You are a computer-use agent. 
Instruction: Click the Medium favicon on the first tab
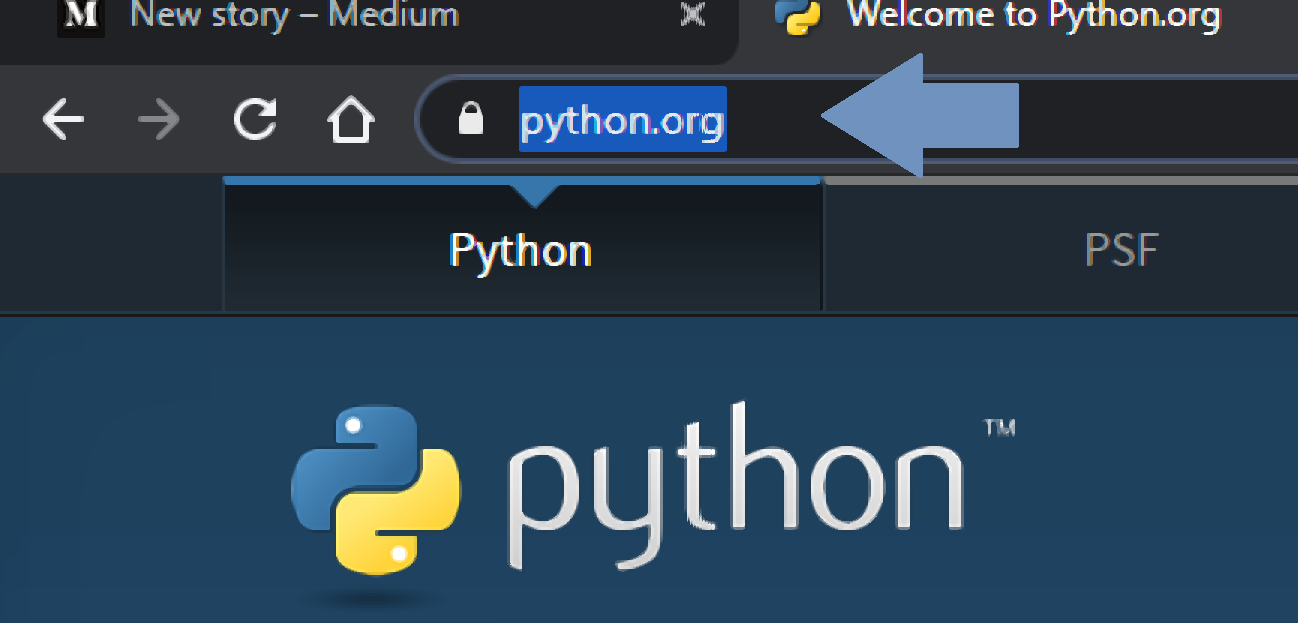point(81,17)
